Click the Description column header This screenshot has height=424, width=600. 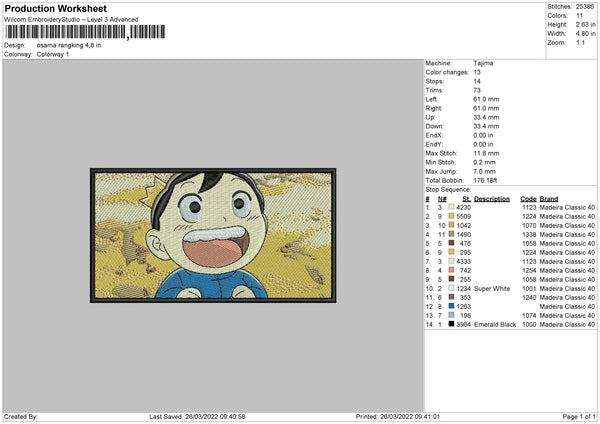492,199
